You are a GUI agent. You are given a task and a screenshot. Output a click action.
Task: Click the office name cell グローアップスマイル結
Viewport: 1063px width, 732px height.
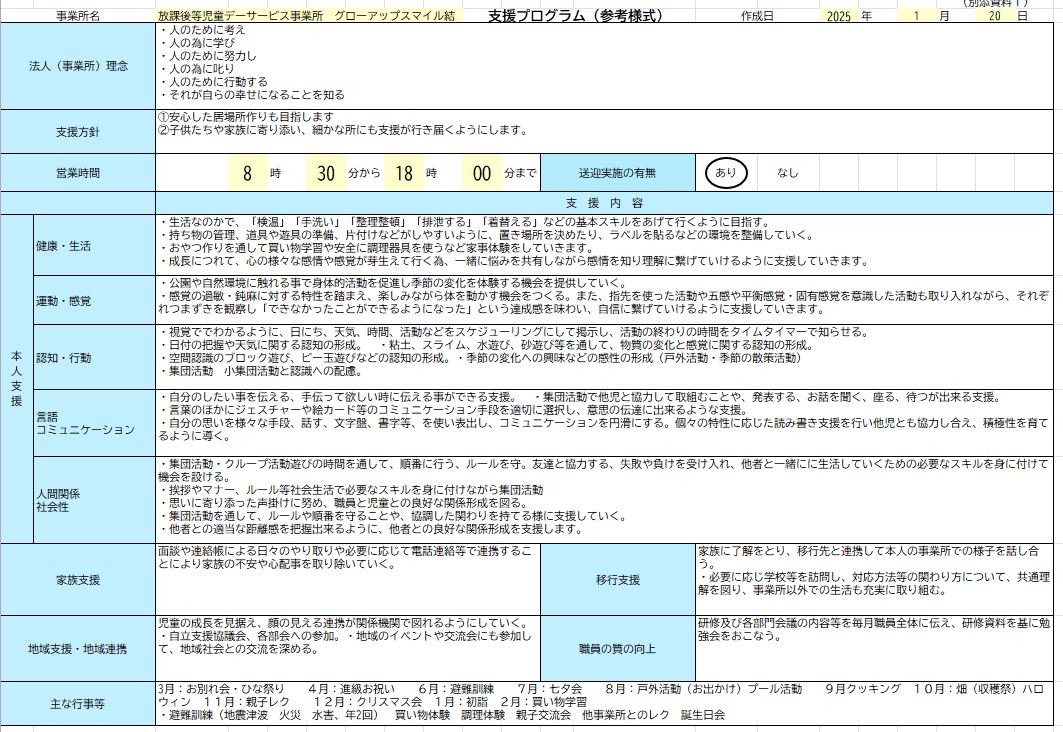pyautogui.click(x=307, y=16)
